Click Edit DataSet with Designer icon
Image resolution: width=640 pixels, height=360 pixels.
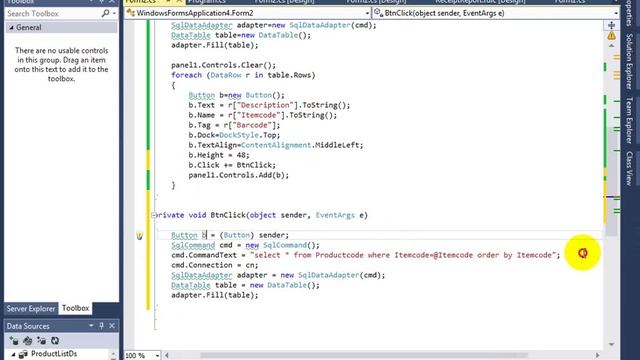(27, 340)
